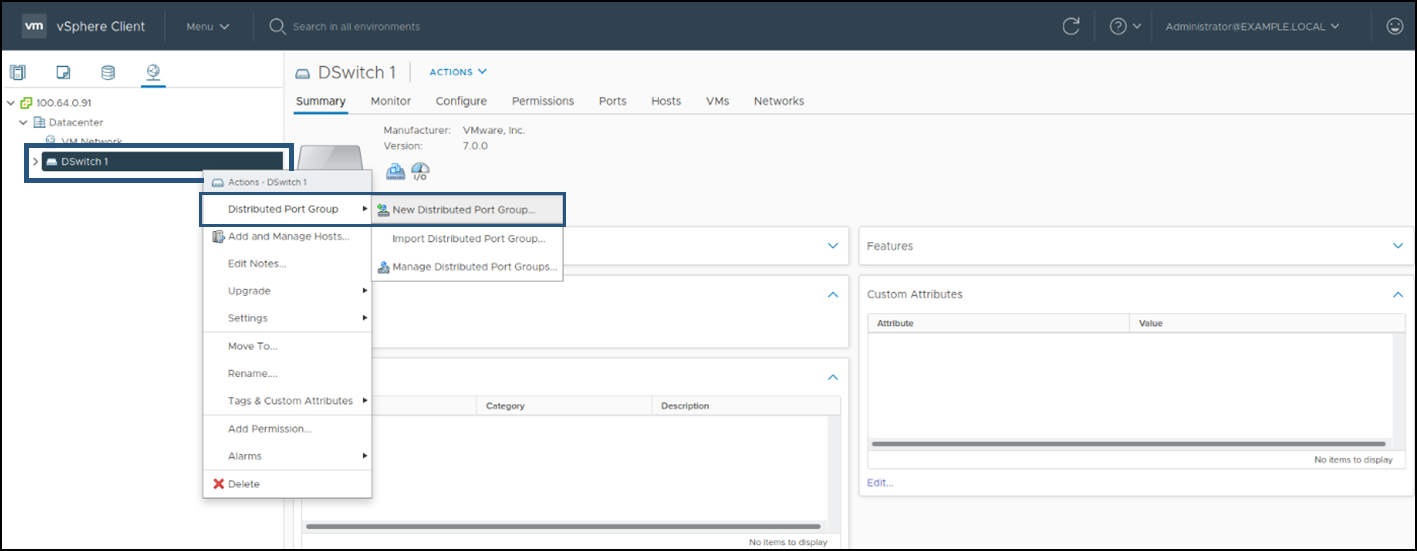
Task: Click the network resource pool icon under Version
Action: [395, 171]
